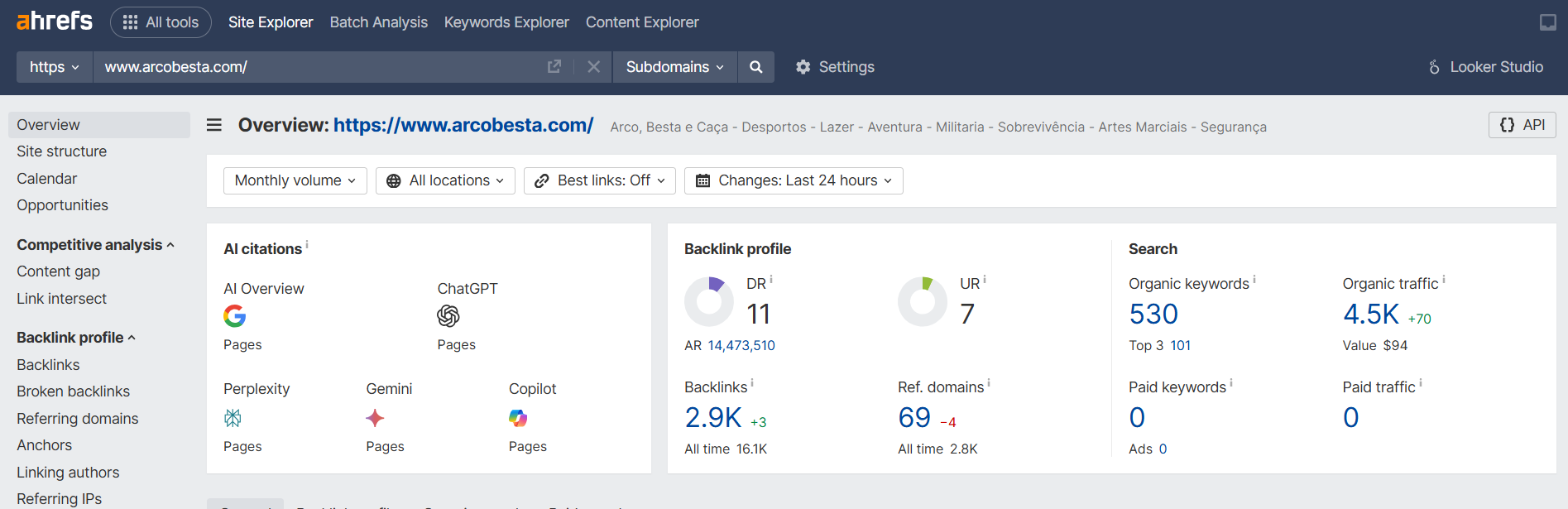The image size is (1568, 509).
Task: Click the Organic keywords info icon
Action: tap(1254, 280)
